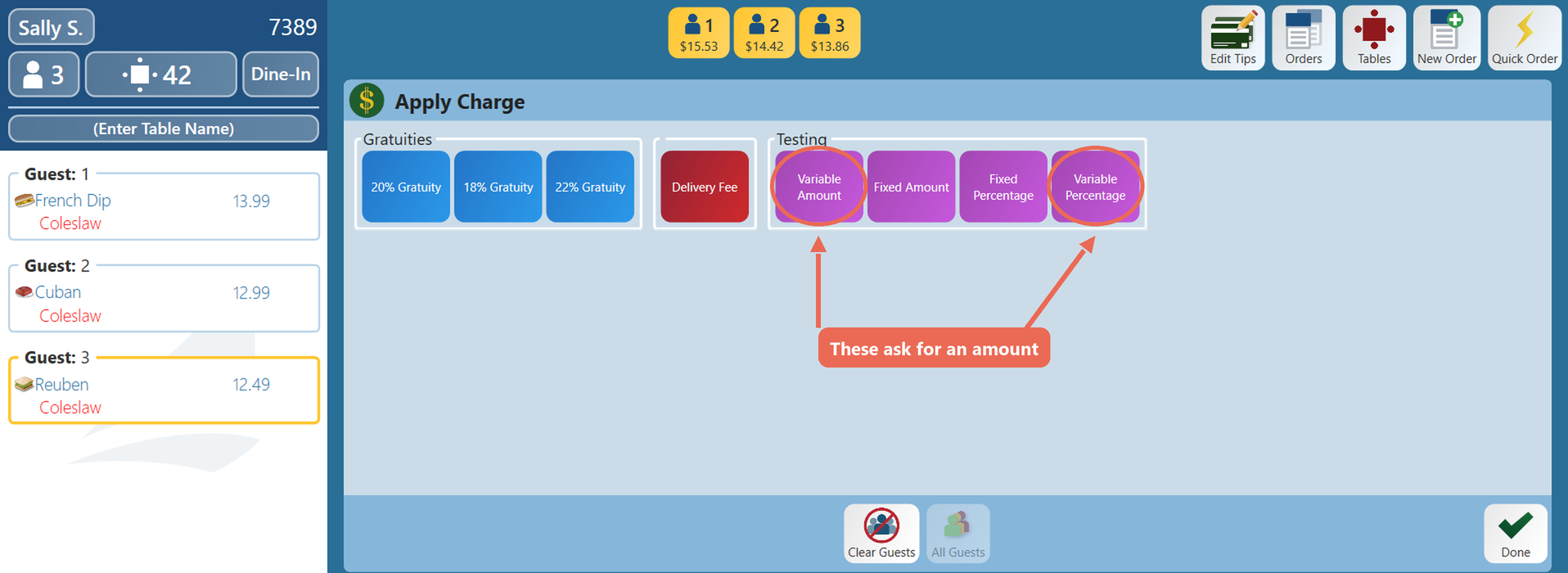Select the Guest: 2 header
The height and width of the screenshot is (573, 1568).
pos(56,266)
